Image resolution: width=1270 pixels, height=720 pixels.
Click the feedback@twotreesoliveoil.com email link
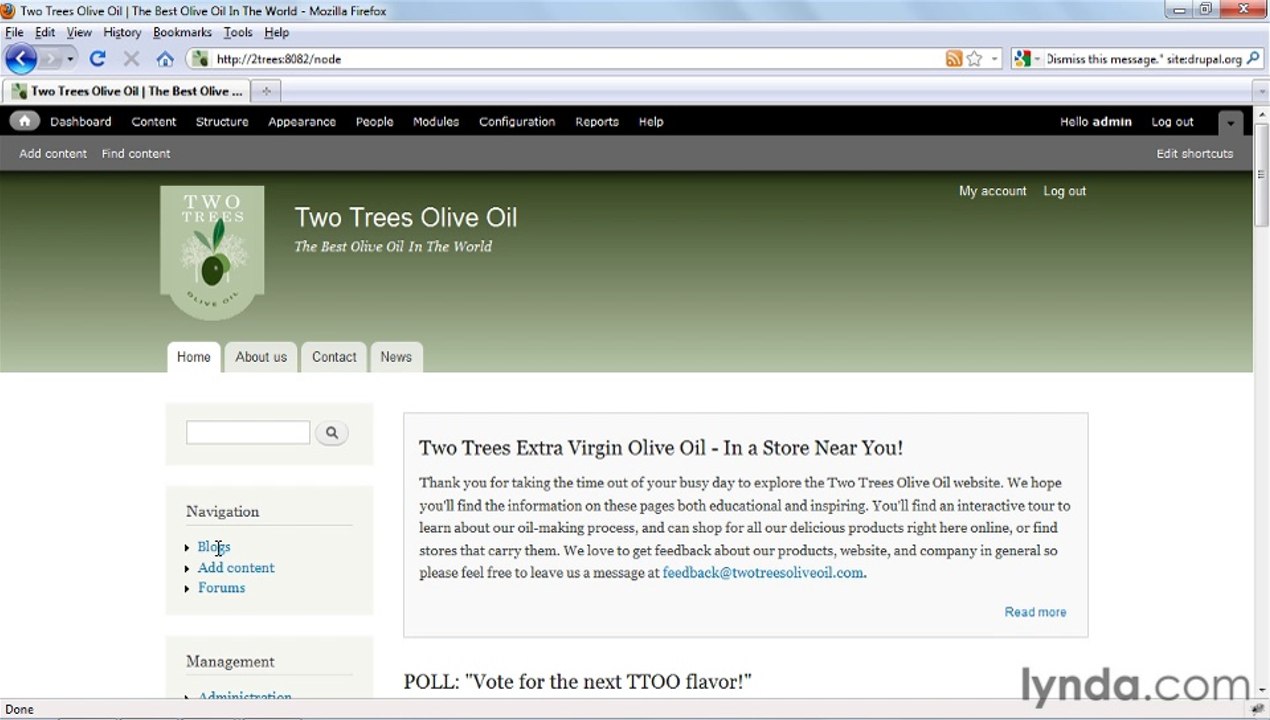click(763, 573)
